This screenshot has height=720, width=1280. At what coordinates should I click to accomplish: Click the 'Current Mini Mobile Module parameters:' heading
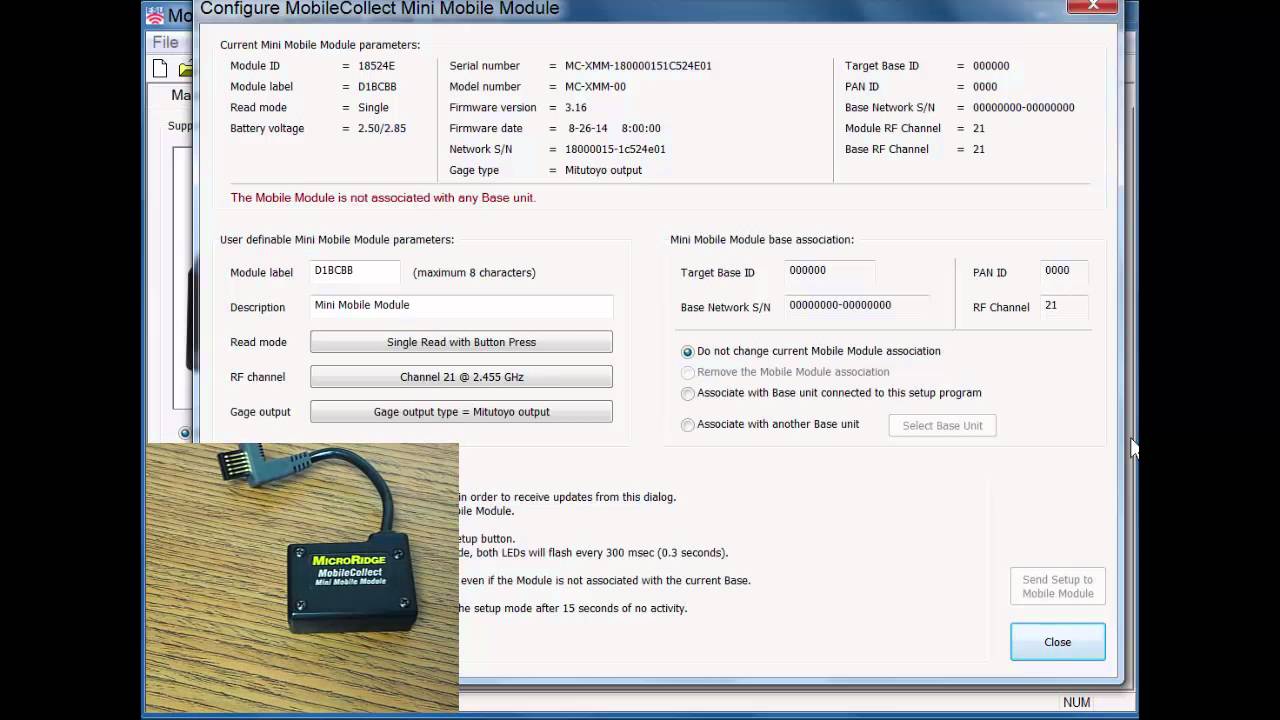tap(320, 45)
